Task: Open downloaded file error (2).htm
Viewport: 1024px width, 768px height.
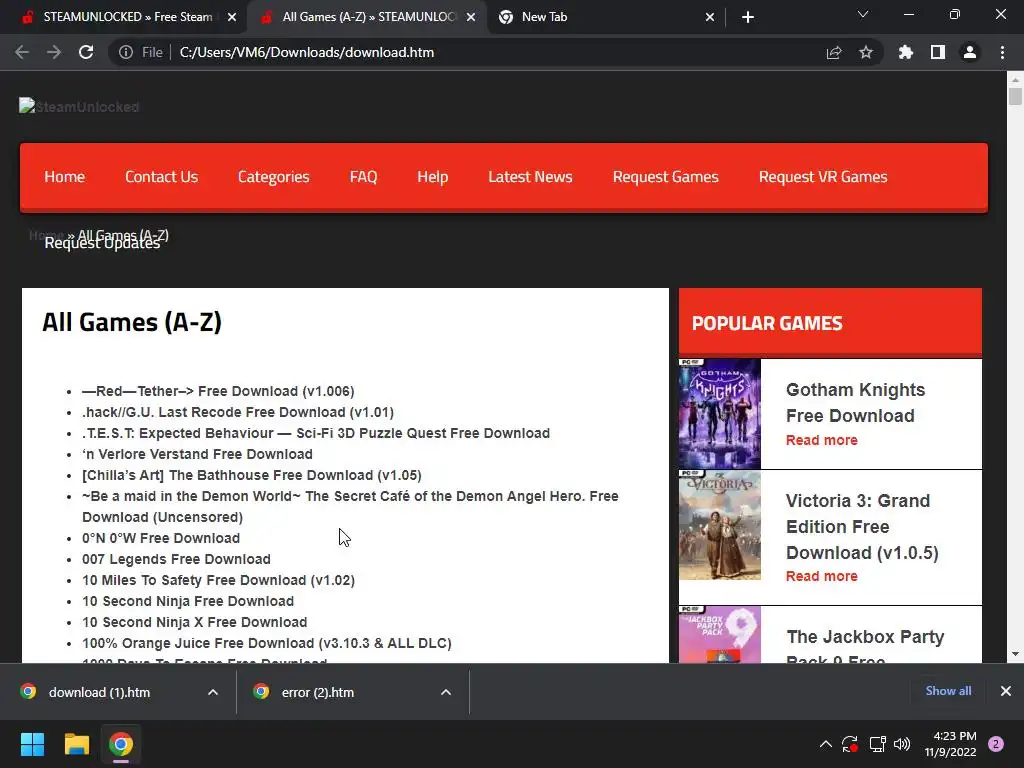Action: (x=317, y=692)
